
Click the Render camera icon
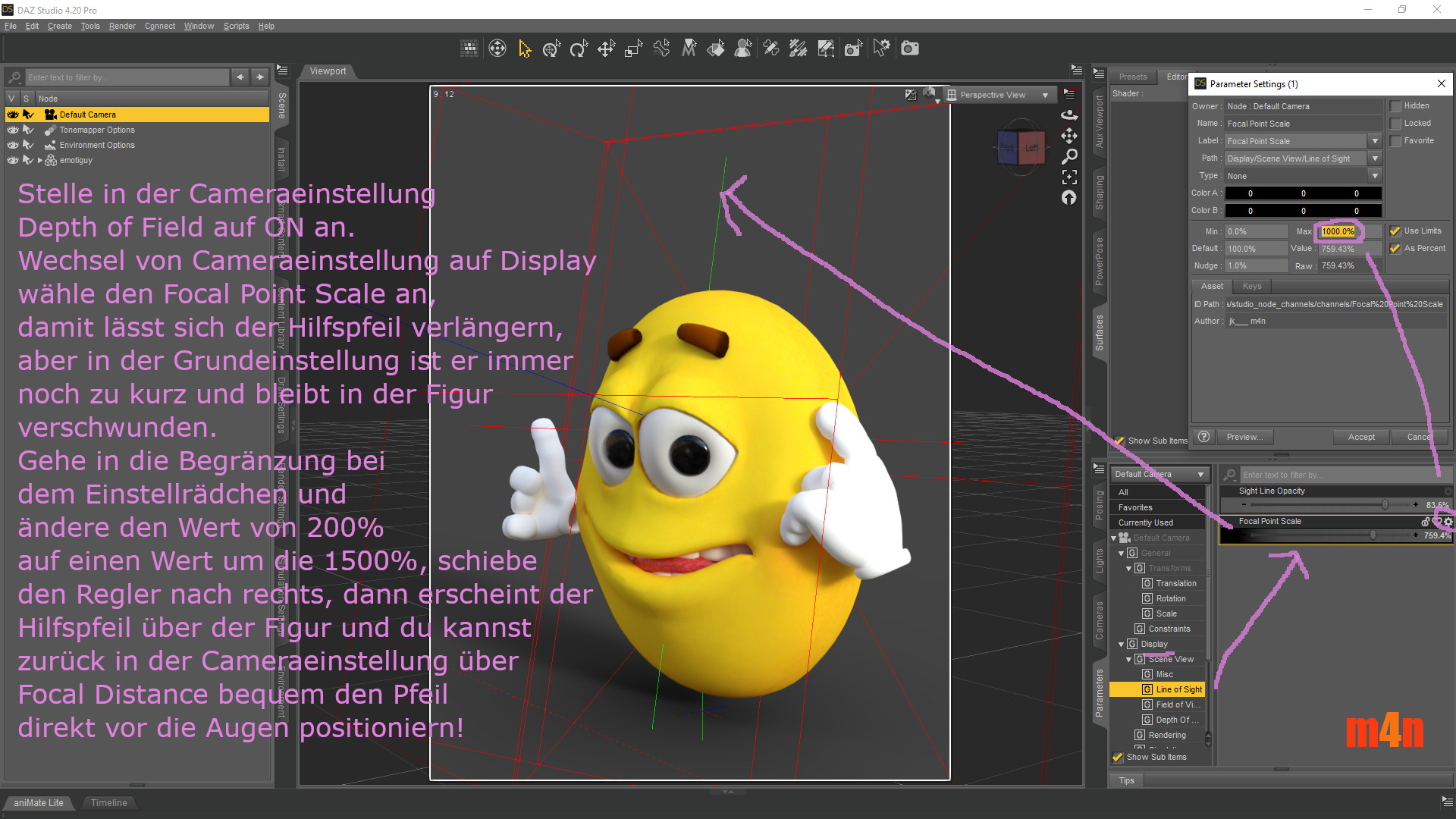pos(909,49)
